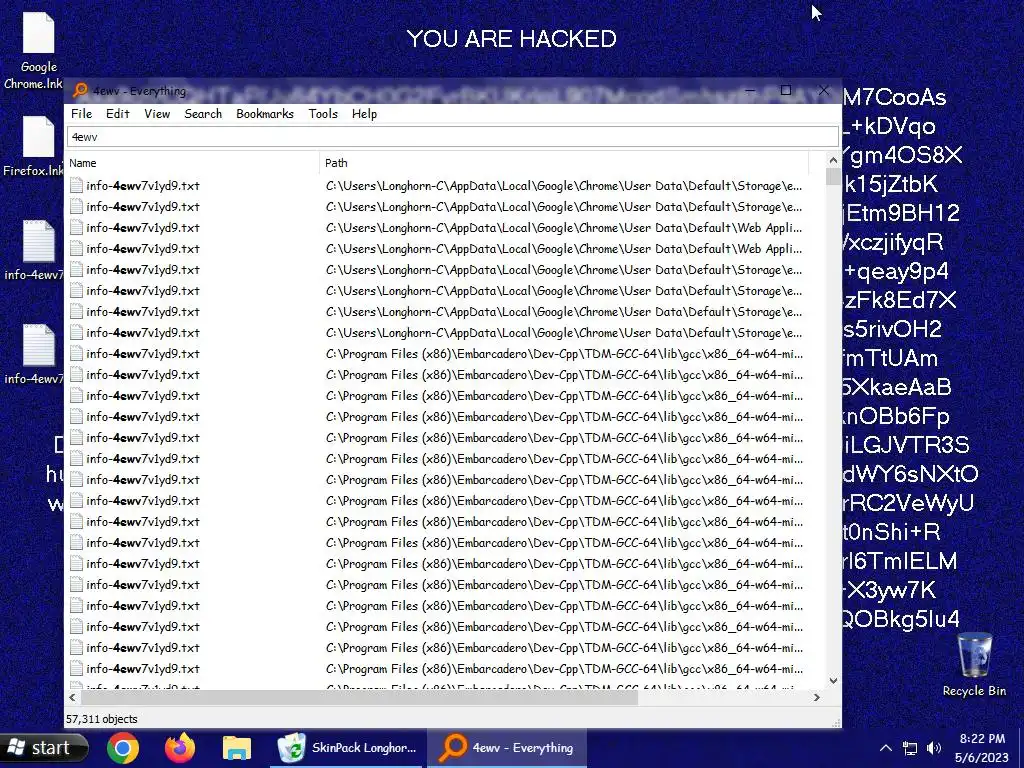
Task: Click the first Embarcadero Dev-Cpp path entry
Action: 564,353
